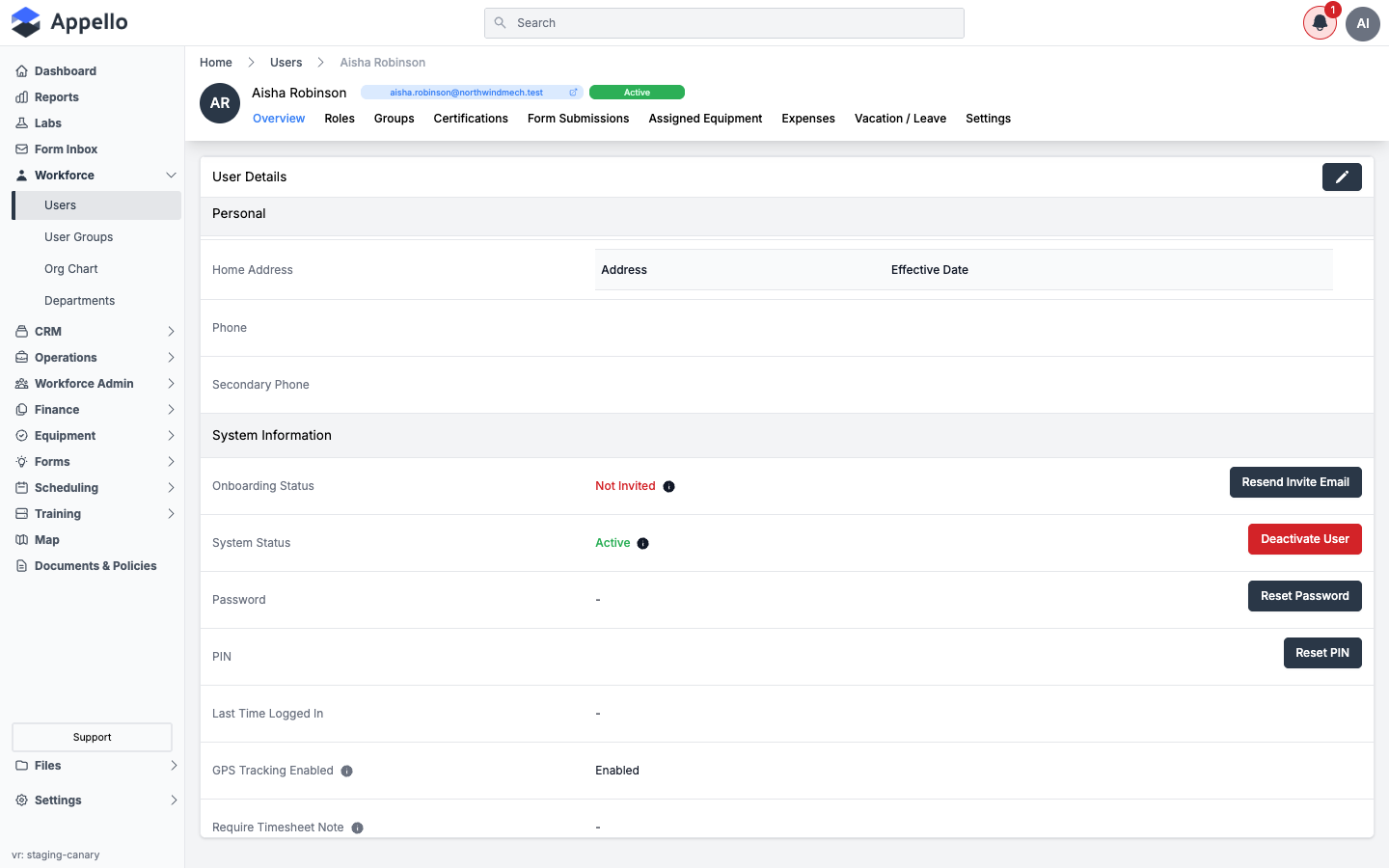
Task: Click info icon next to Not Invited
Action: point(668,486)
